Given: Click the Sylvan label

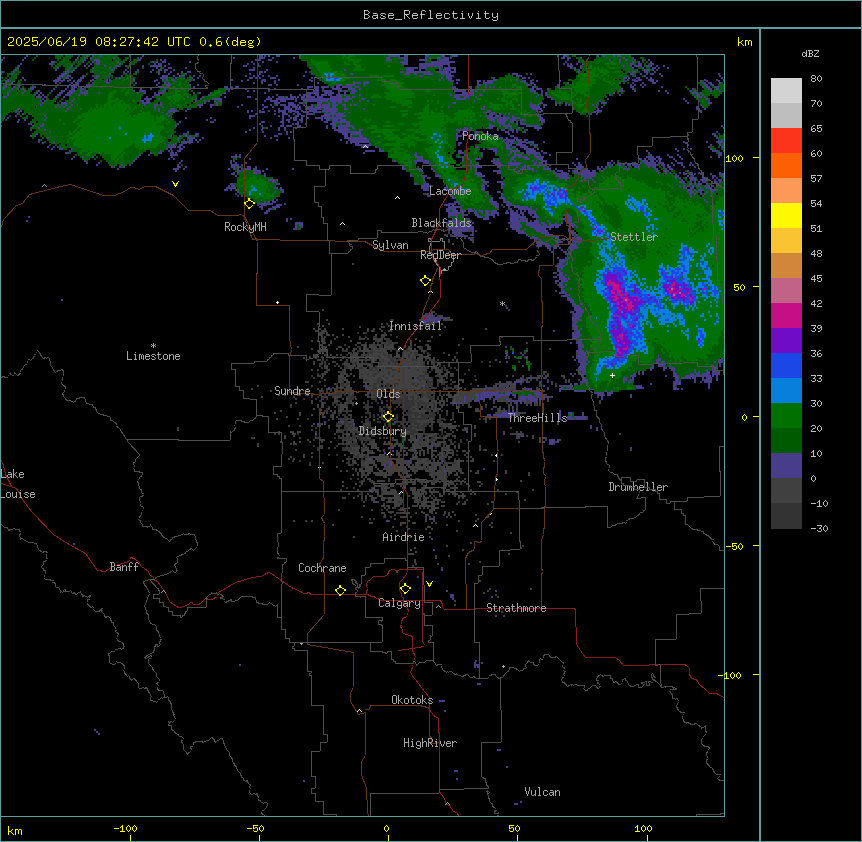Looking at the screenshot, I should tap(390, 245).
